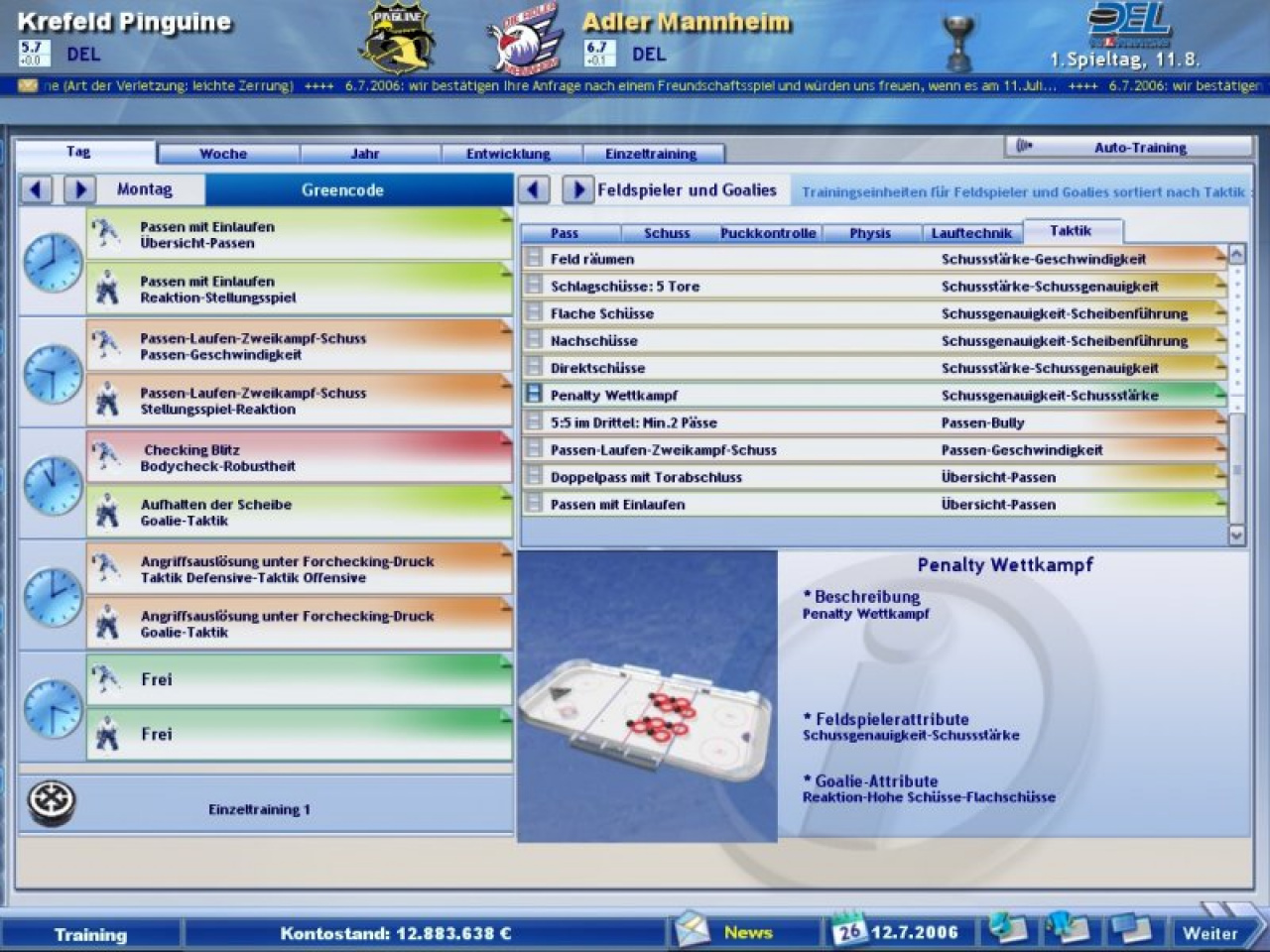Click skater icon of Checking Blitz slot

tap(106, 457)
